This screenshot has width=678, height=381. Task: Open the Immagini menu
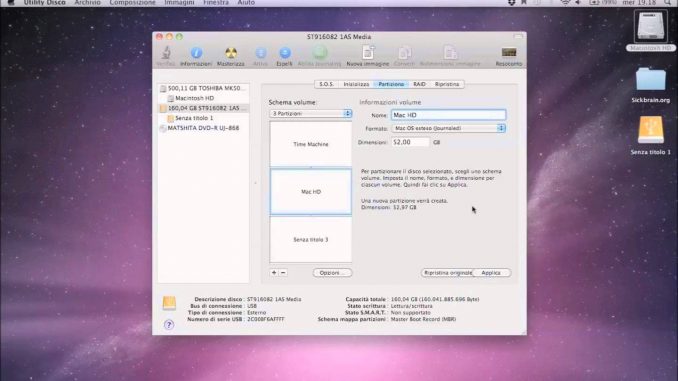coord(179,3)
